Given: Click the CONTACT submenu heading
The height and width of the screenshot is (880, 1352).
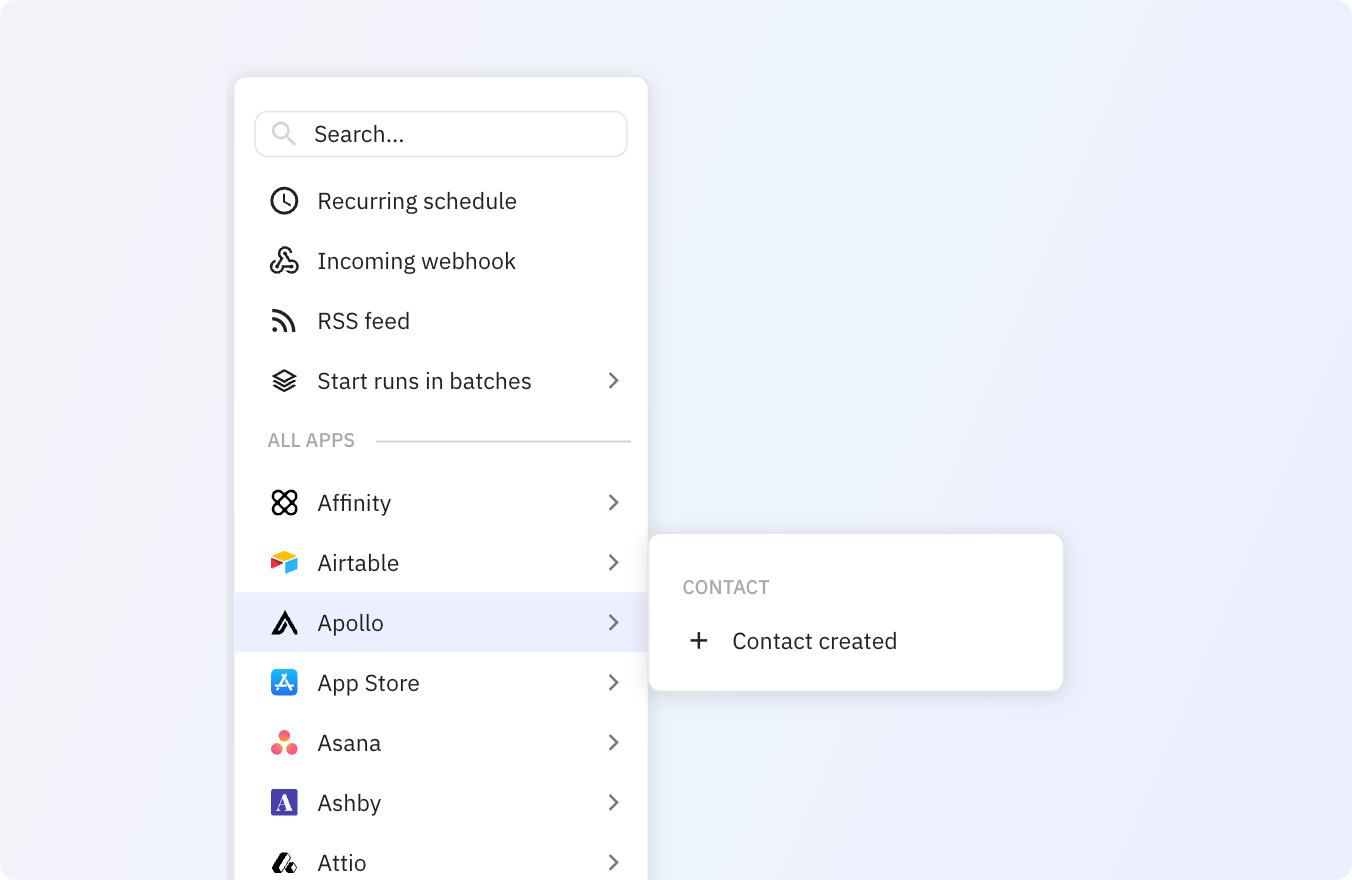Looking at the screenshot, I should pos(726,587).
